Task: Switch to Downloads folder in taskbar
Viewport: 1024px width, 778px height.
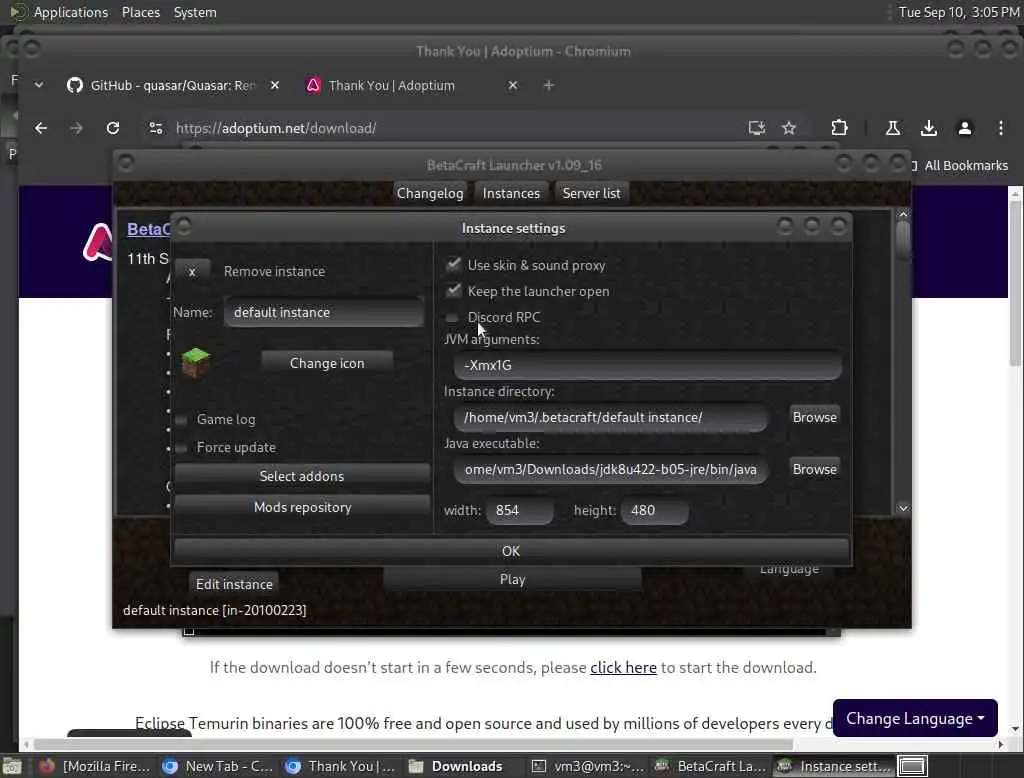Action: [x=456, y=766]
